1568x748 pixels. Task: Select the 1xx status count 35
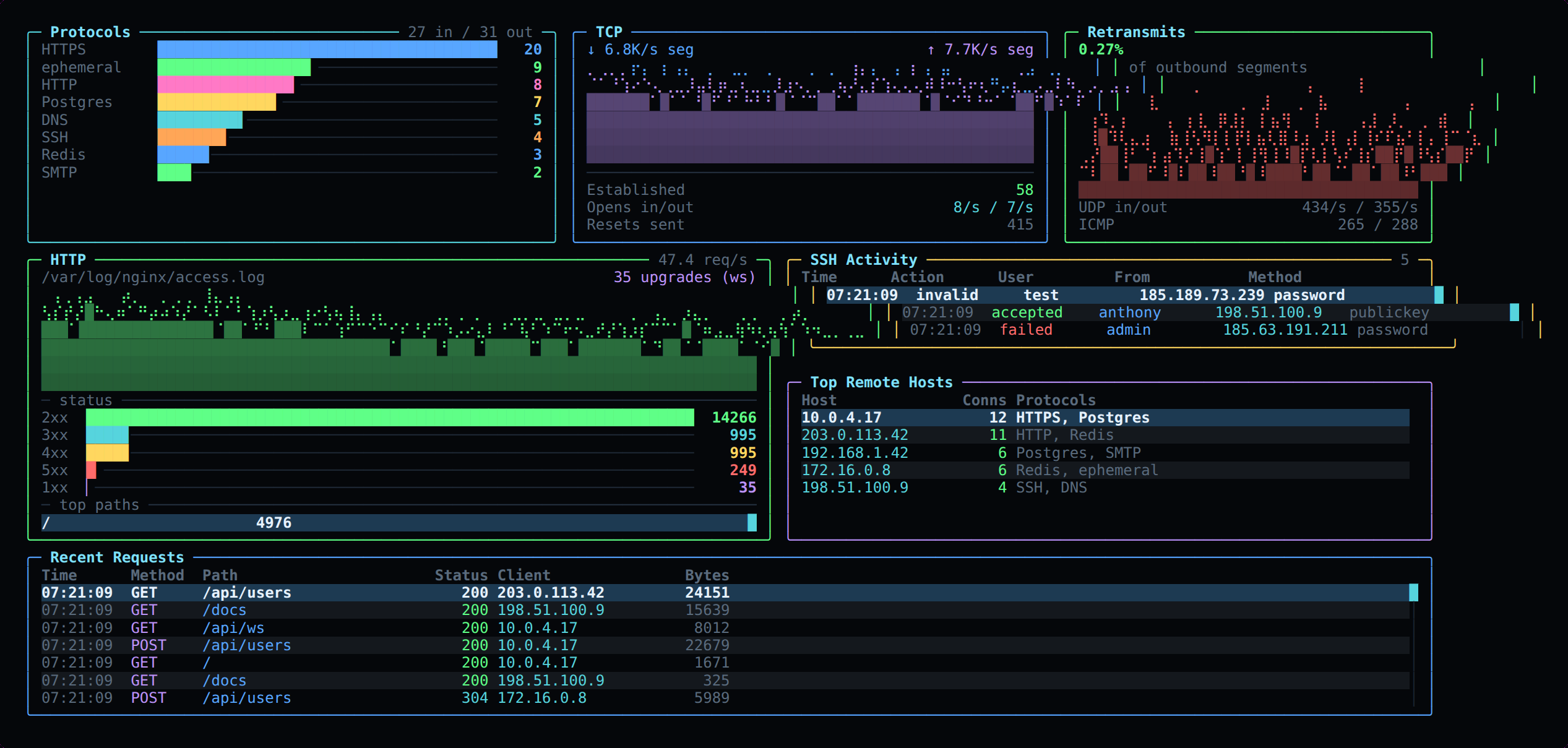coord(747,488)
